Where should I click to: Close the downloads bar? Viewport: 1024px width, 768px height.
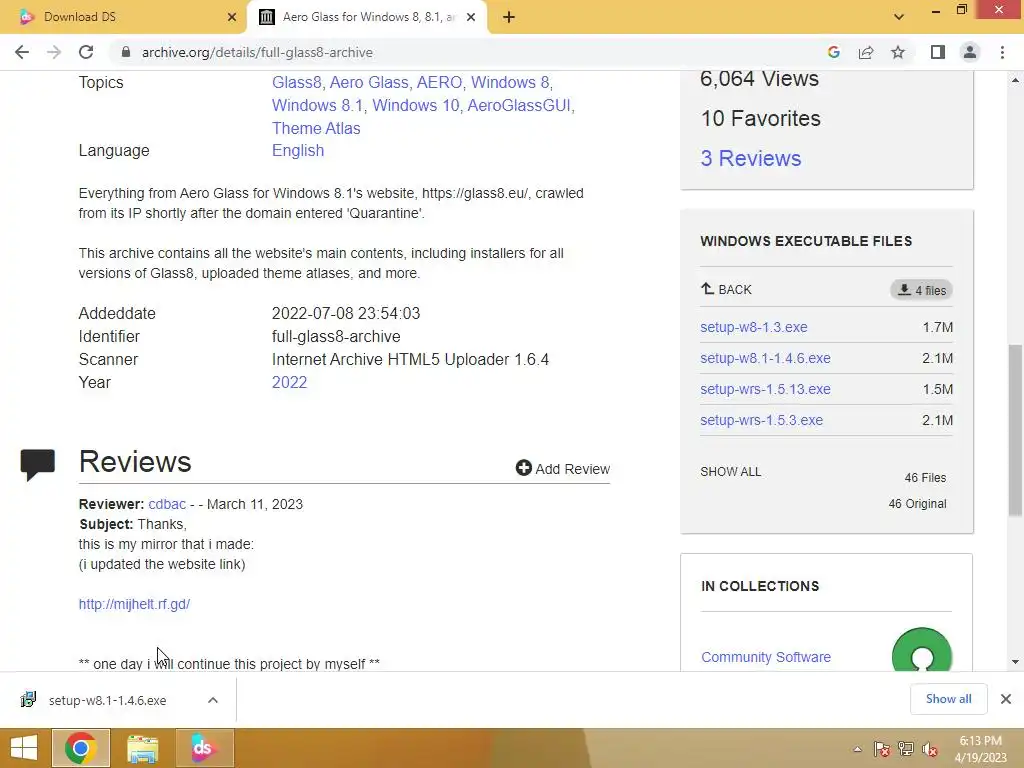1006,699
